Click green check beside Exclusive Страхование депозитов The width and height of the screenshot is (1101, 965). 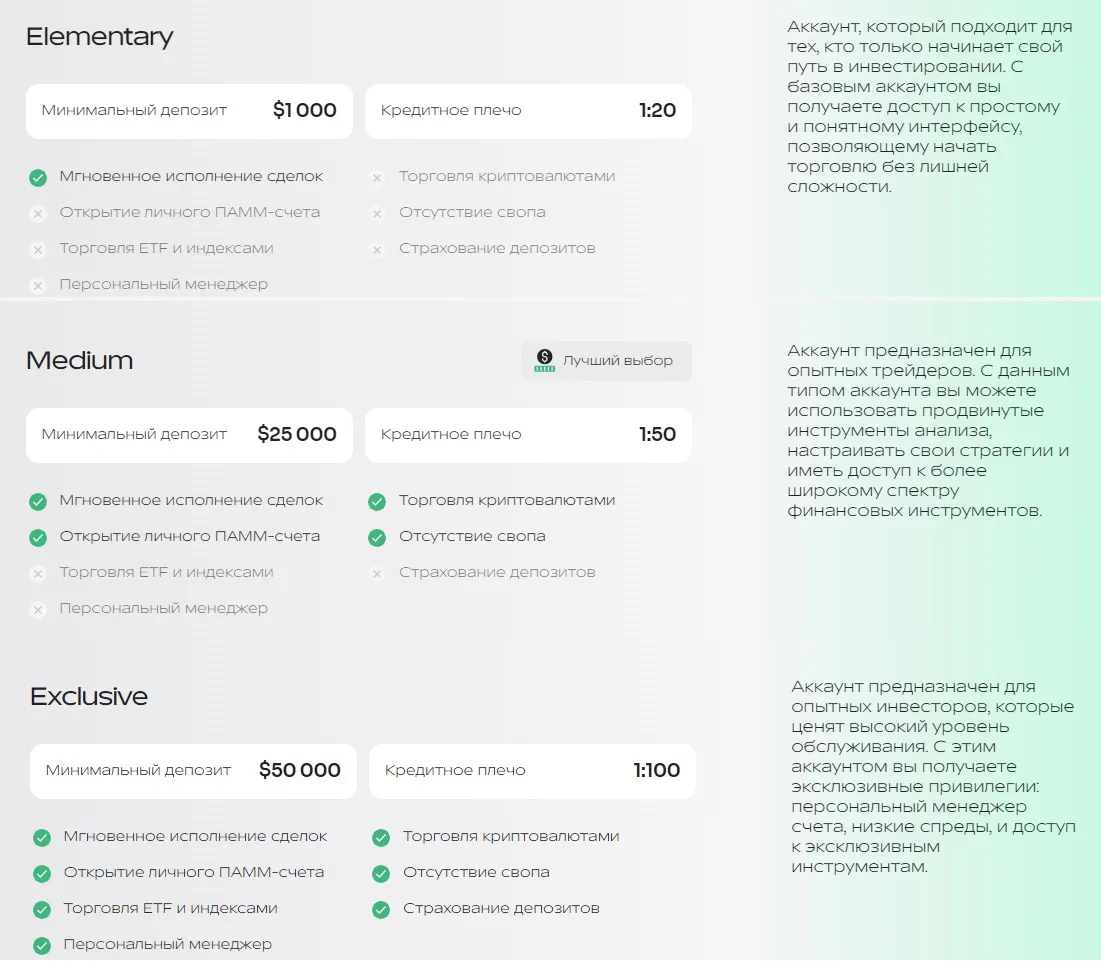click(x=381, y=910)
